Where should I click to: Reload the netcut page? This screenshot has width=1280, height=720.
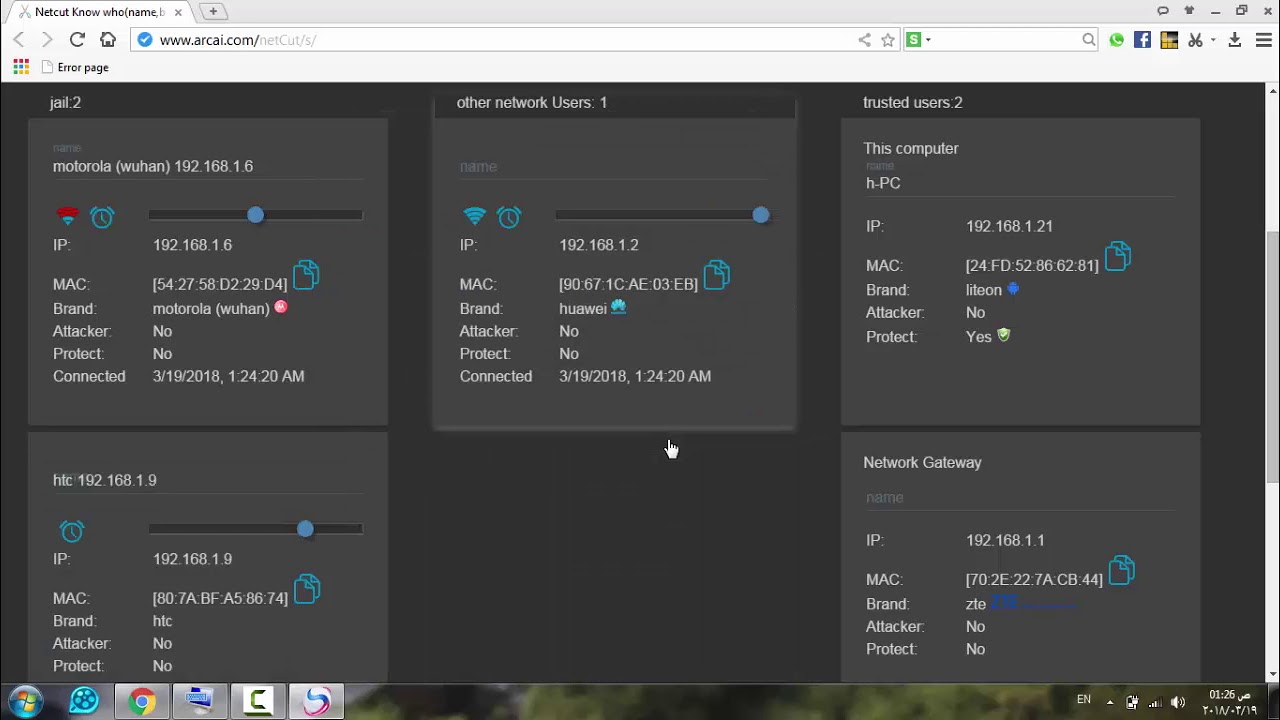click(x=77, y=40)
